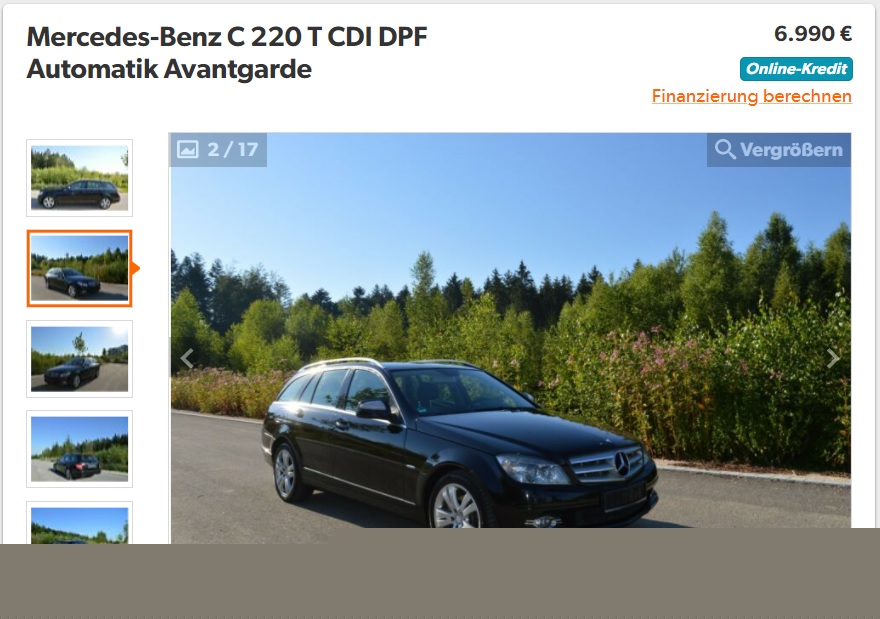The height and width of the screenshot is (619, 880).
Task: Select the highlighted second thumbnail
Action: pos(80,268)
